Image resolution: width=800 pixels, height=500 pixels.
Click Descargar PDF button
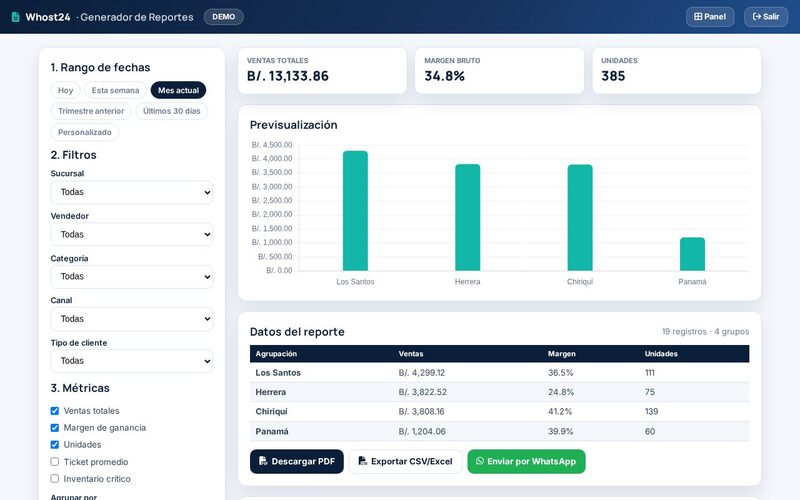pos(296,461)
